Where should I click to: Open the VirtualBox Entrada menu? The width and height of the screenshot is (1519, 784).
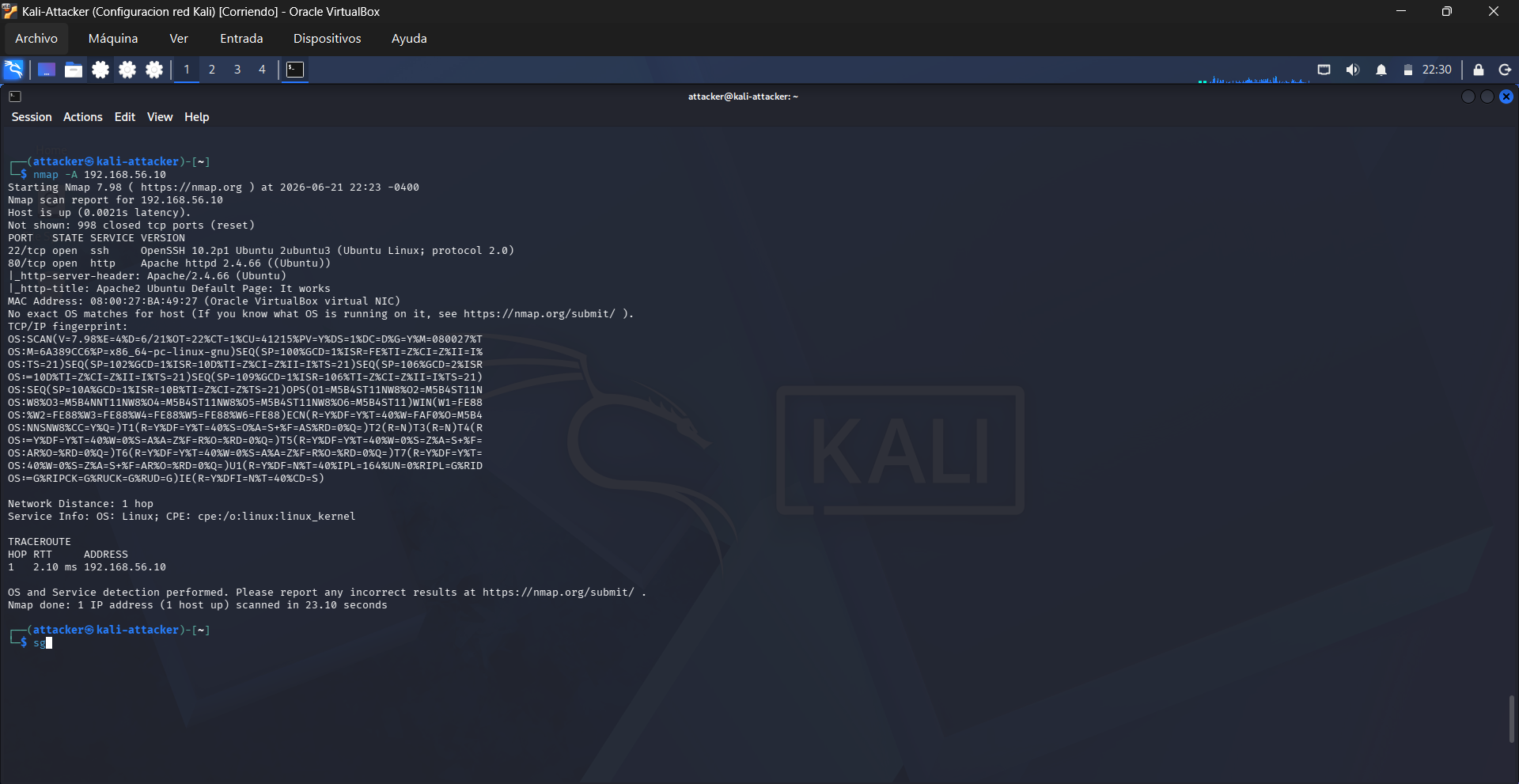[x=241, y=39]
